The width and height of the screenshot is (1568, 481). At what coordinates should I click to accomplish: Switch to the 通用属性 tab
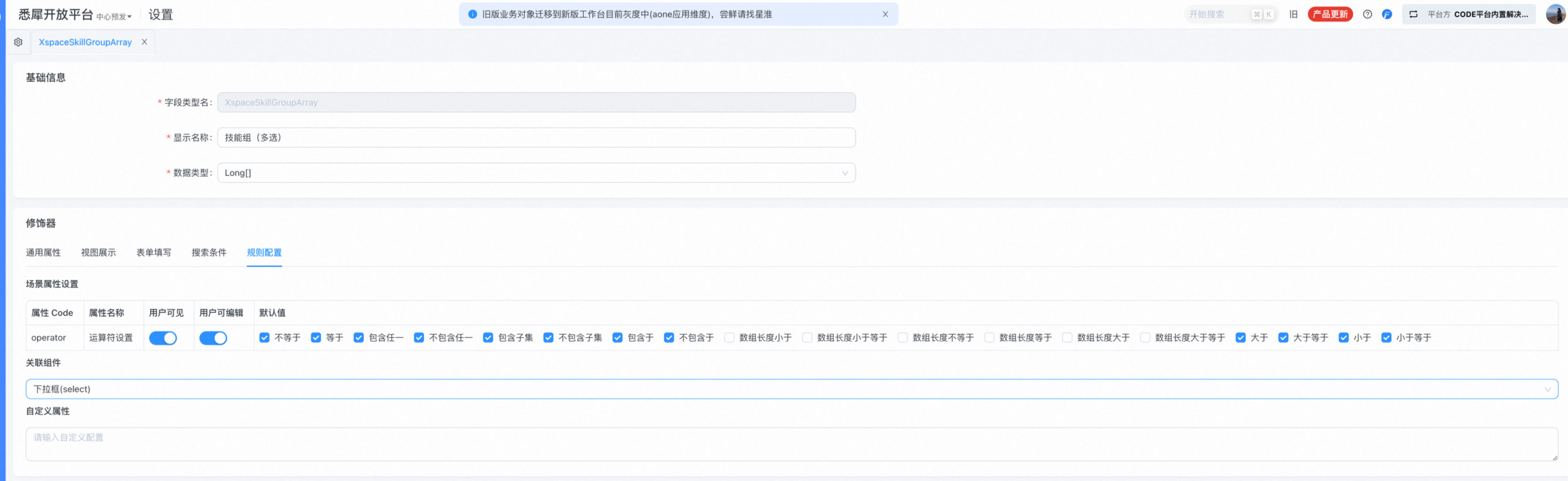(43, 253)
